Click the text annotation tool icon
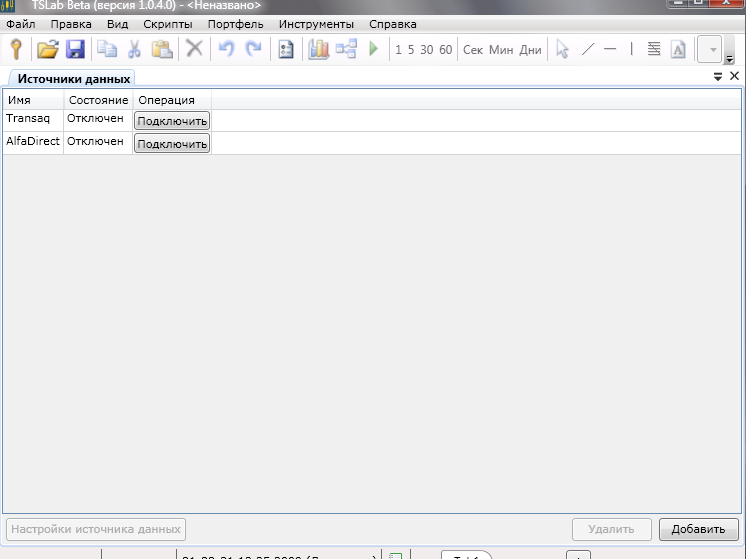 click(x=678, y=49)
